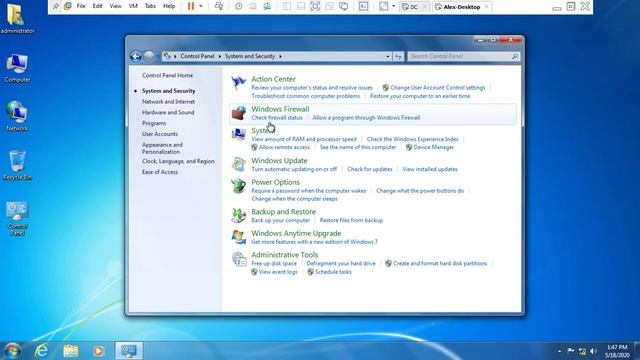
Task: Open Ease of Access
Action: 160,172
